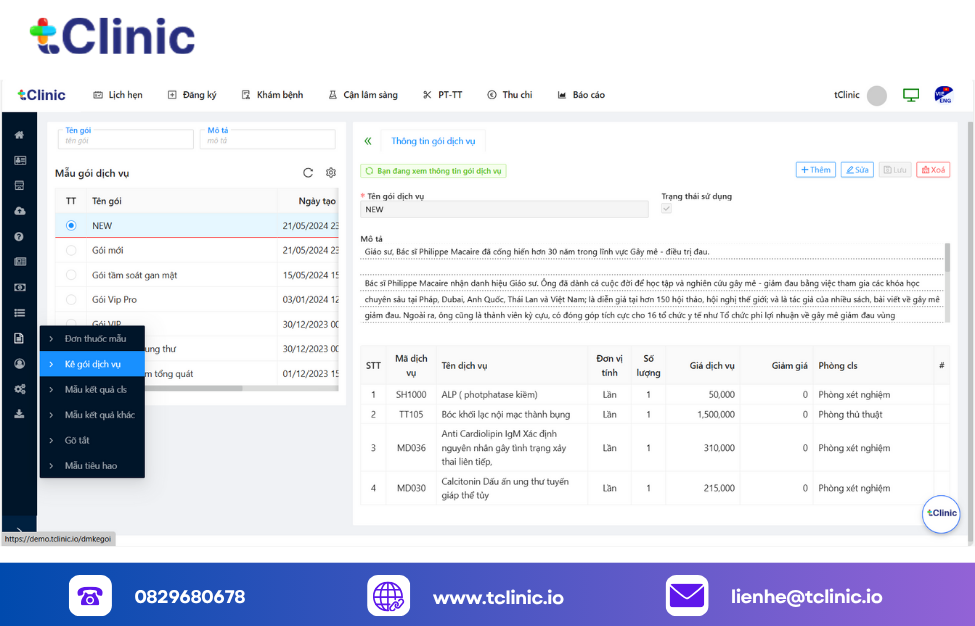Click the Sửa edit button
The width and height of the screenshot is (975, 626).
click(857, 170)
